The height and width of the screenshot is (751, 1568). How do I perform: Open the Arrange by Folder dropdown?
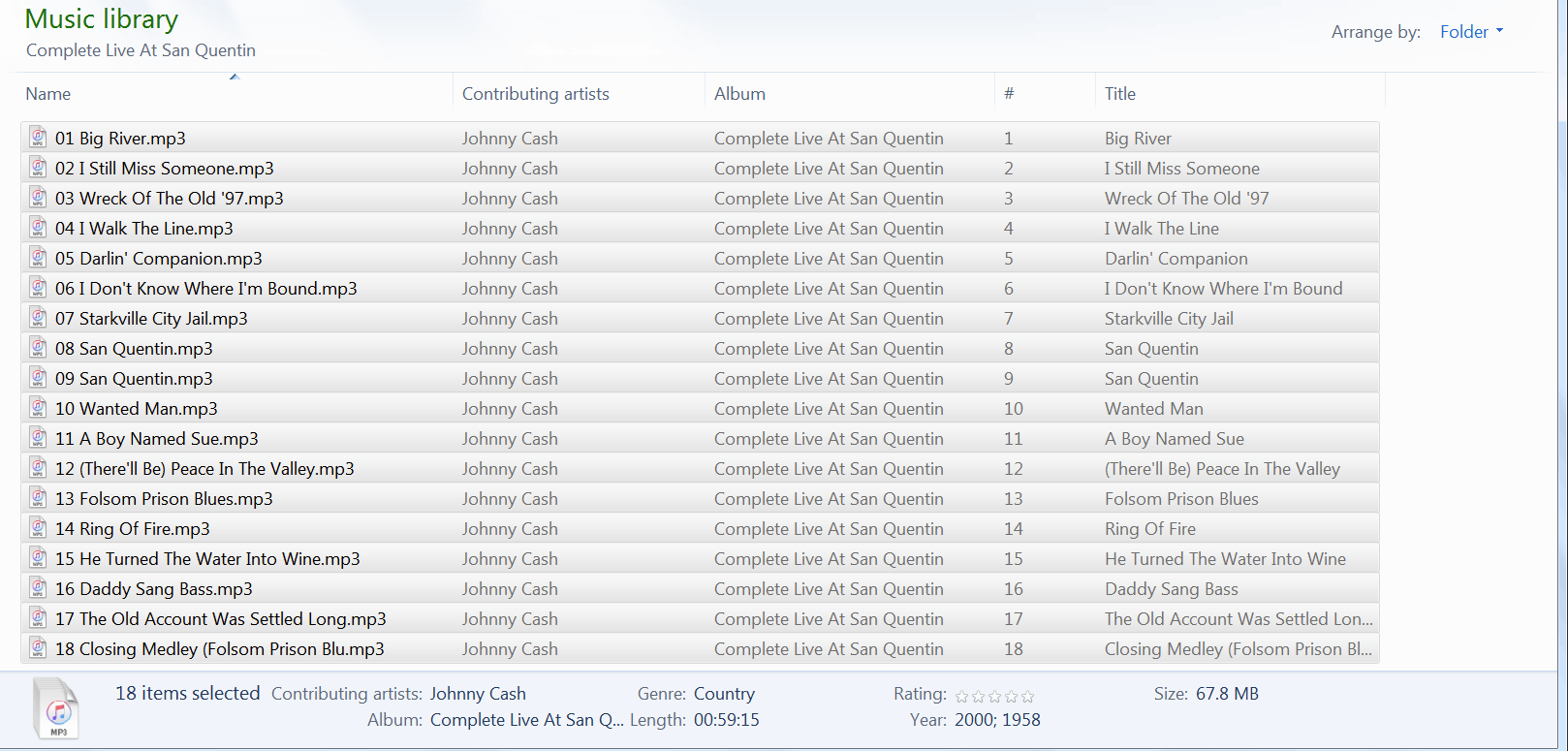point(1471,32)
